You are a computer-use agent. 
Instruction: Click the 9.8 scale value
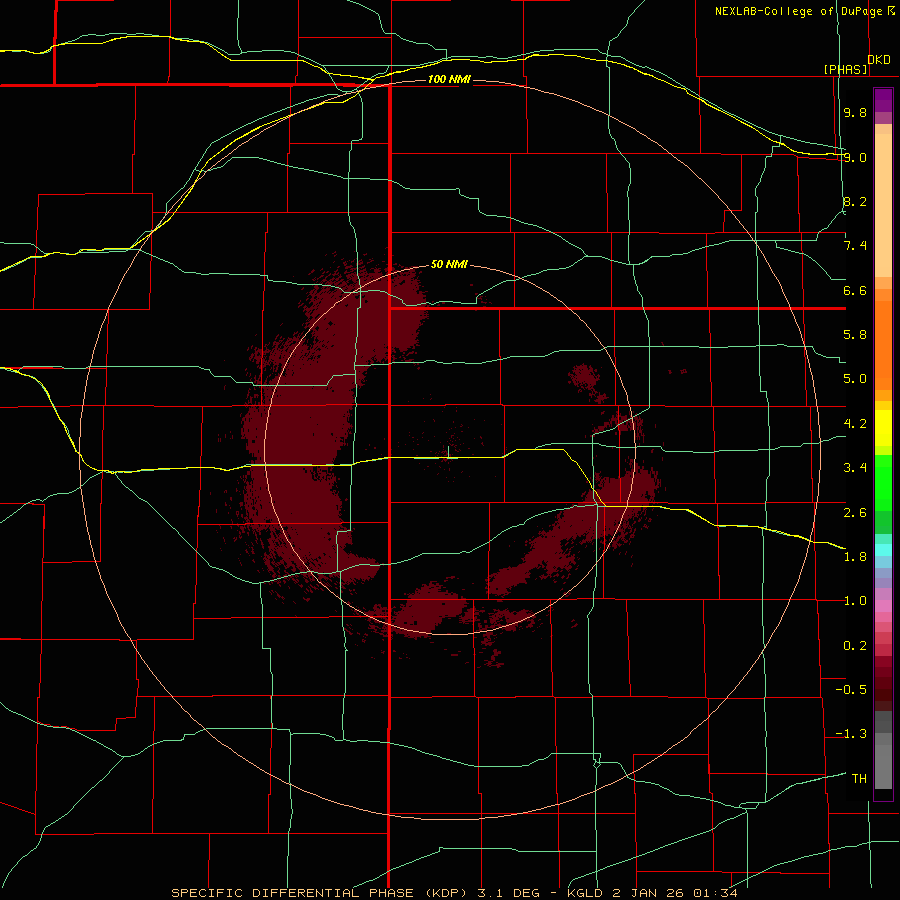pos(855,112)
